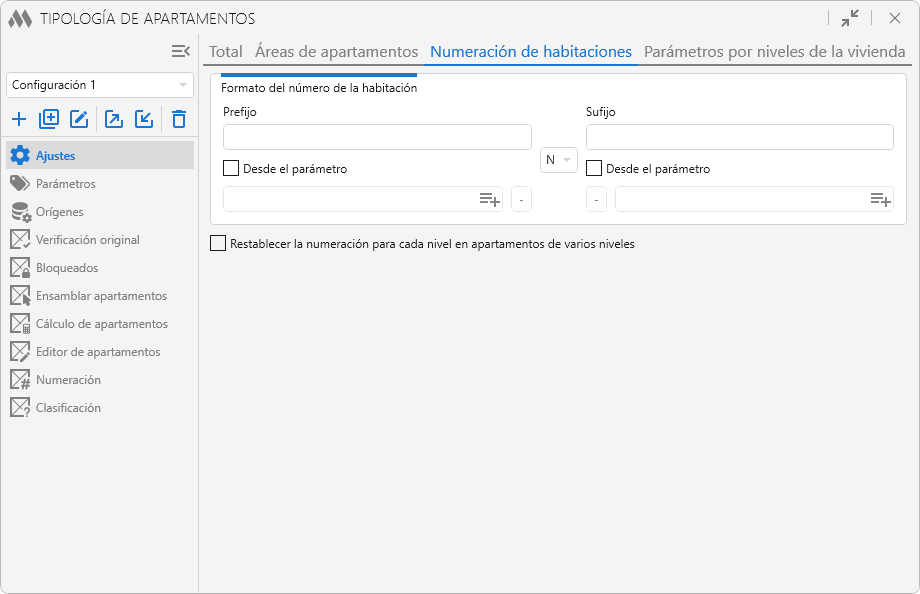
Task: Enable suffix 'Desde el parámetro' checkbox
Action: pyautogui.click(x=594, y=169)
